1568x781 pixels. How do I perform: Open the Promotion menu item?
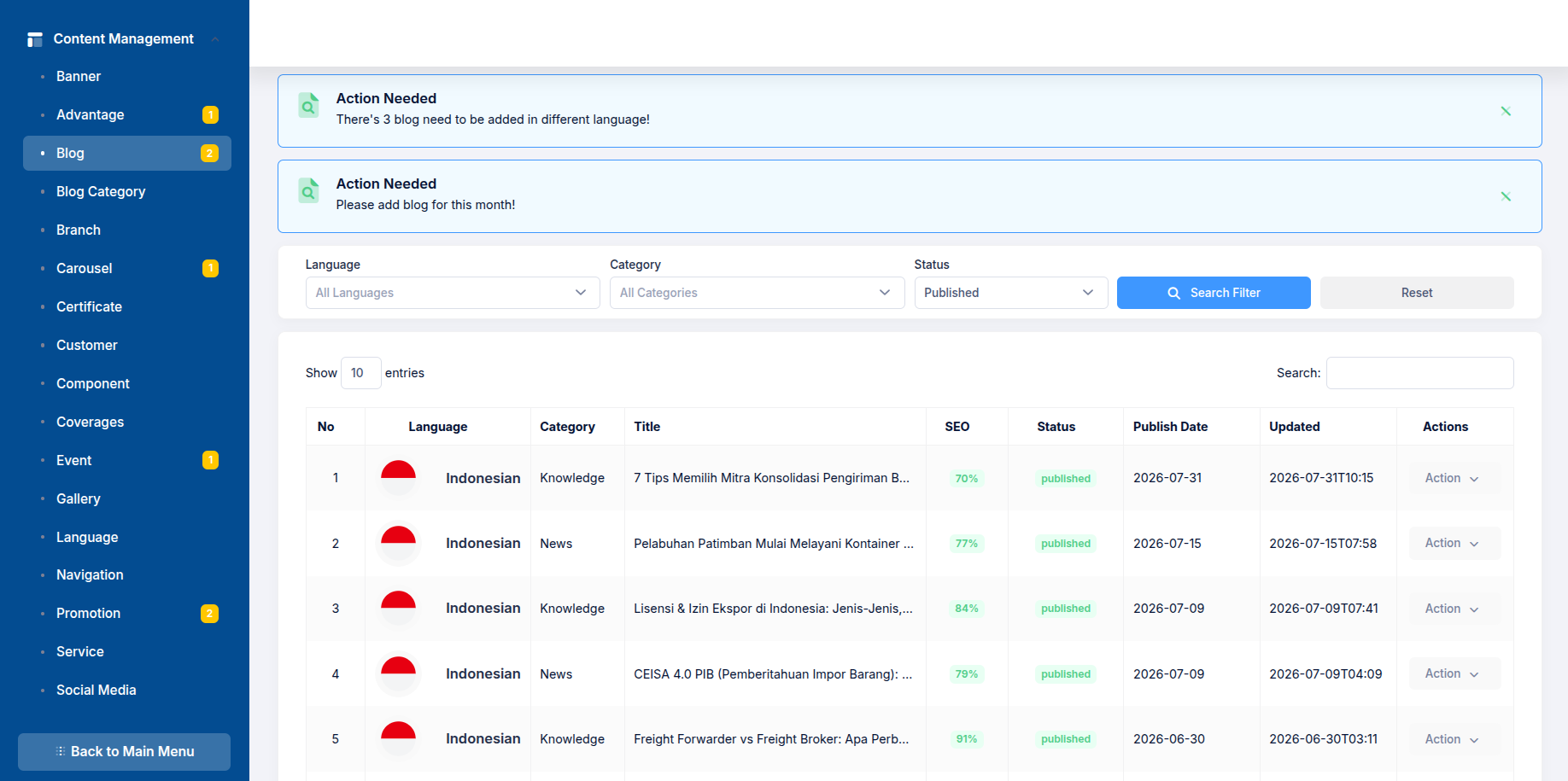[x=89, y=614]
